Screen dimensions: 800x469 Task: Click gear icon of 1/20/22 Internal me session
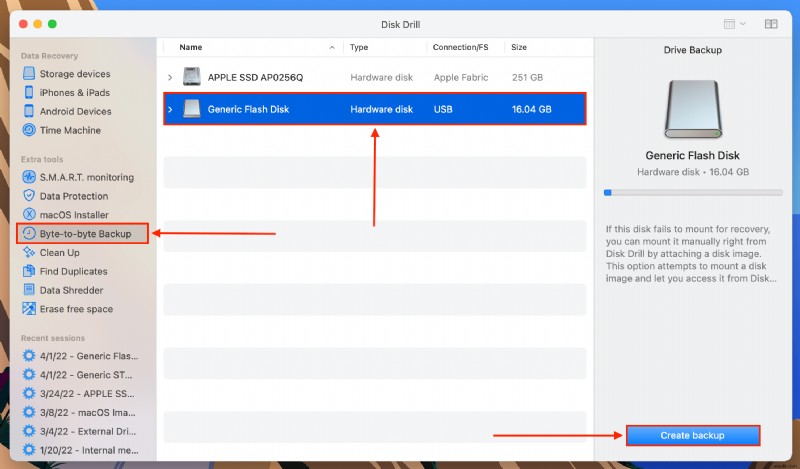29,450
